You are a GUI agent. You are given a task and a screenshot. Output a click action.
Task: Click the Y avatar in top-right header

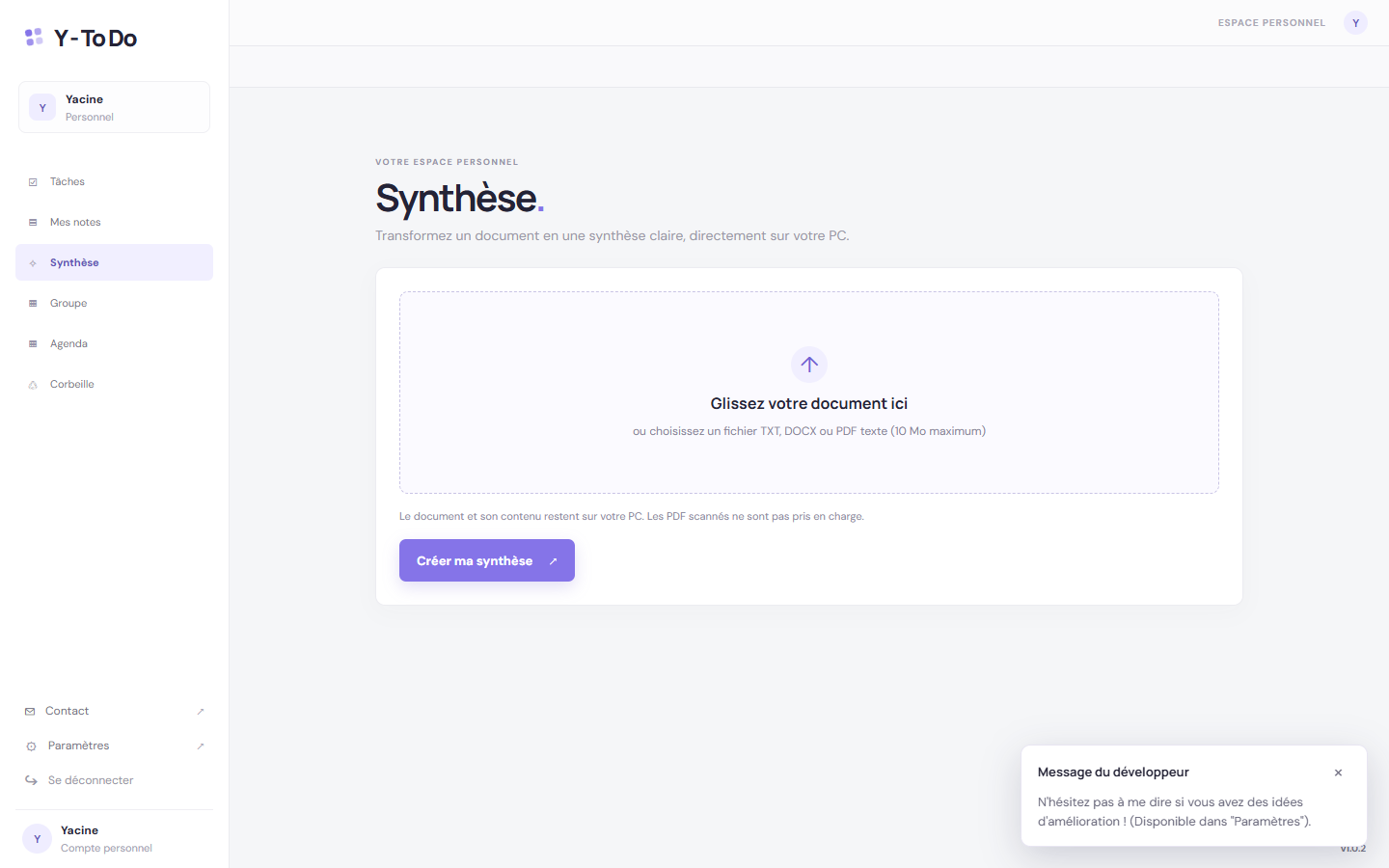[x=1355, y=23]
